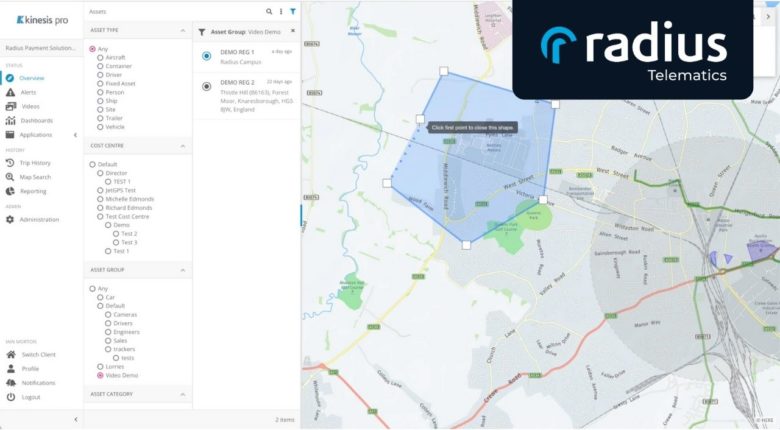Click the Reporting pie chart icon

(x=10, y=191)
